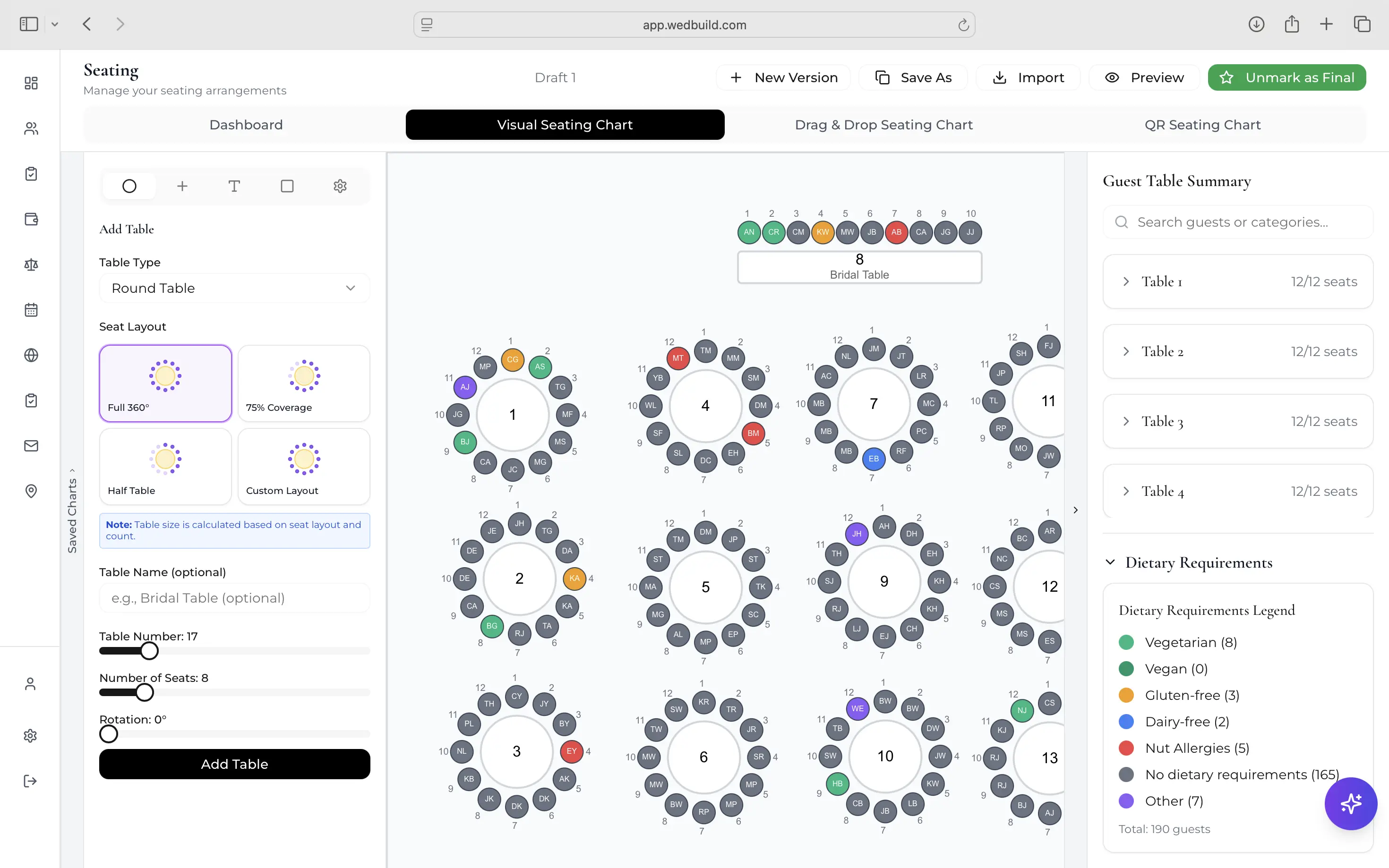The width and height of the screenshot is (1389, 868).
Task: Expand the Saved Charts side panel
Action: click(72, 511)
